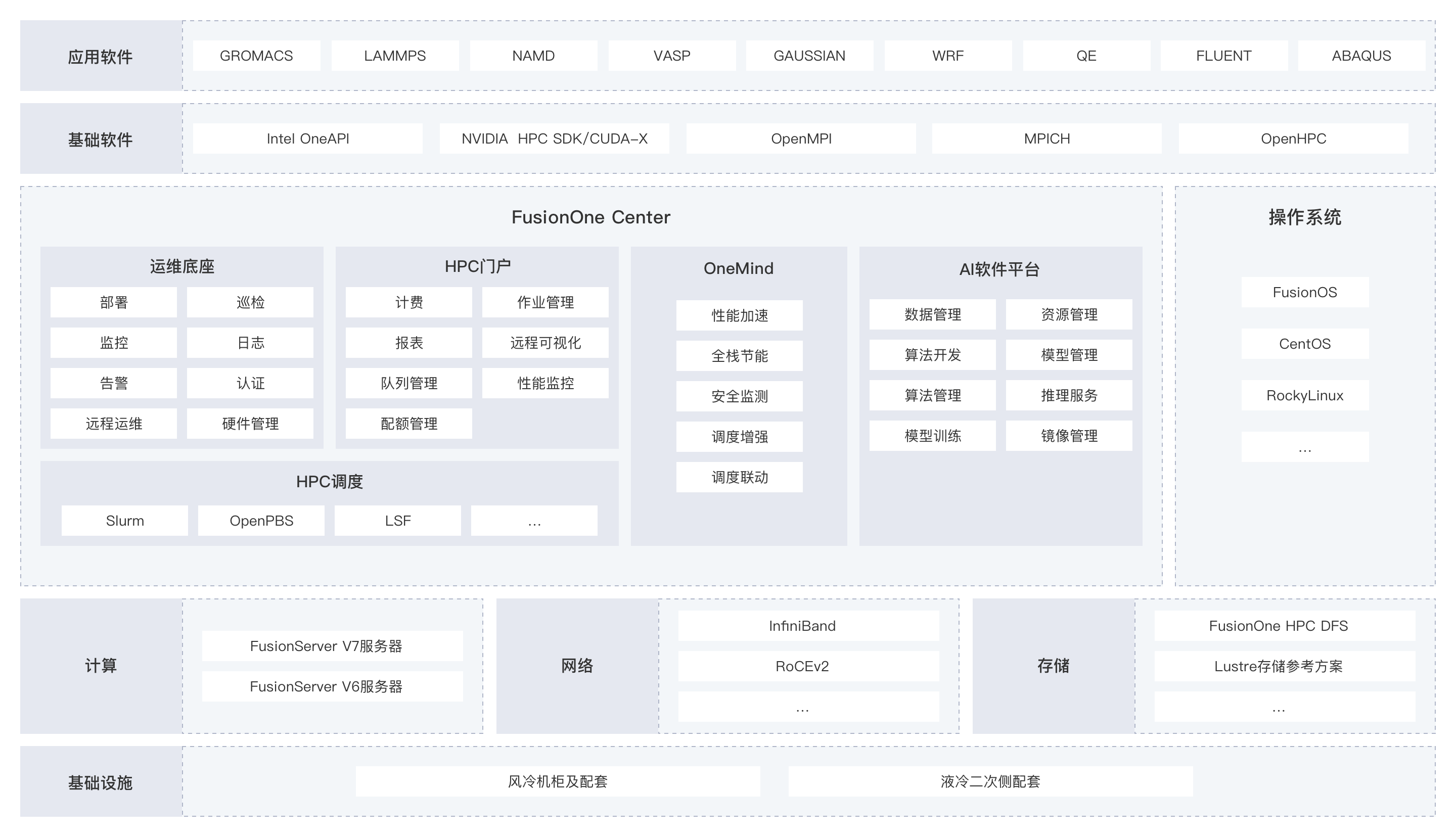
Task: Click the InfiniBand box
Action: pyautogui.click(x=808, y=626)
